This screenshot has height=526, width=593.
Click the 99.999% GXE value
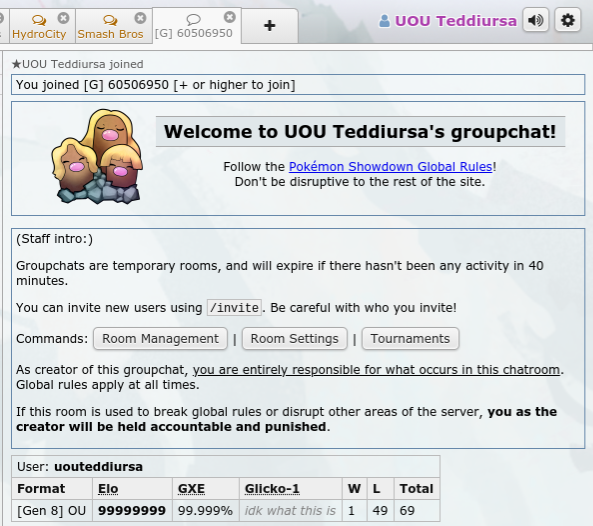coord(205,510)
